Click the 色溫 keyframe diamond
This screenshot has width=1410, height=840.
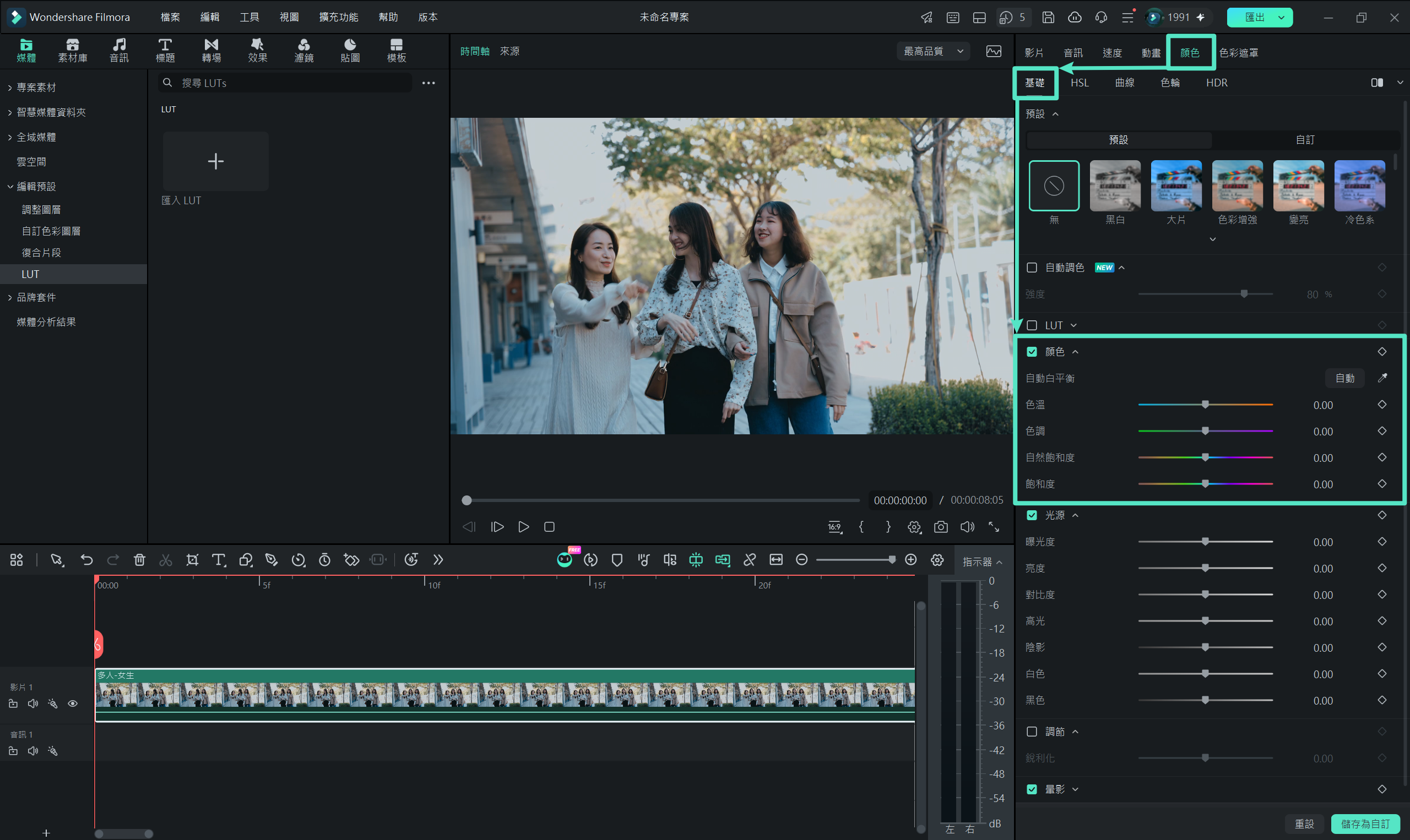(1382, 405)
